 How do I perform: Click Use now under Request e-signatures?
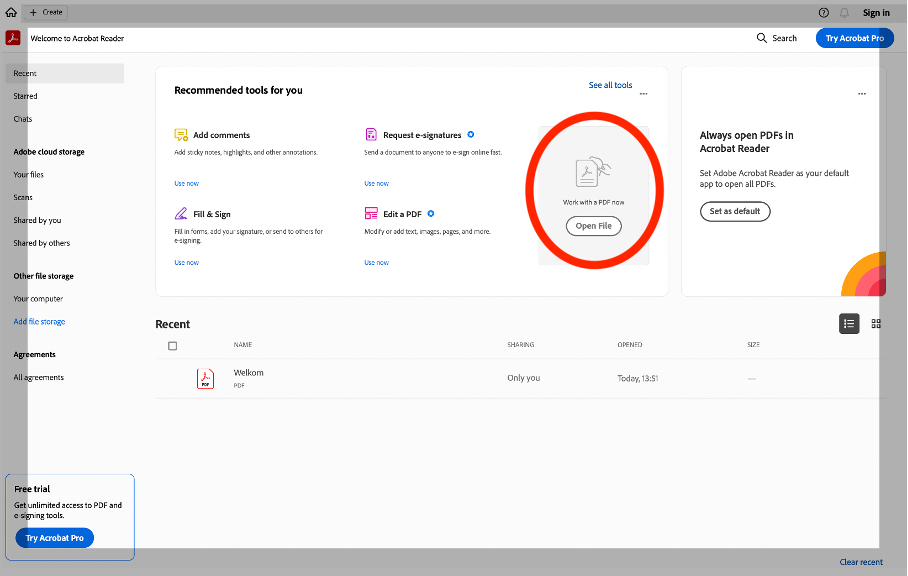point(376,184)
